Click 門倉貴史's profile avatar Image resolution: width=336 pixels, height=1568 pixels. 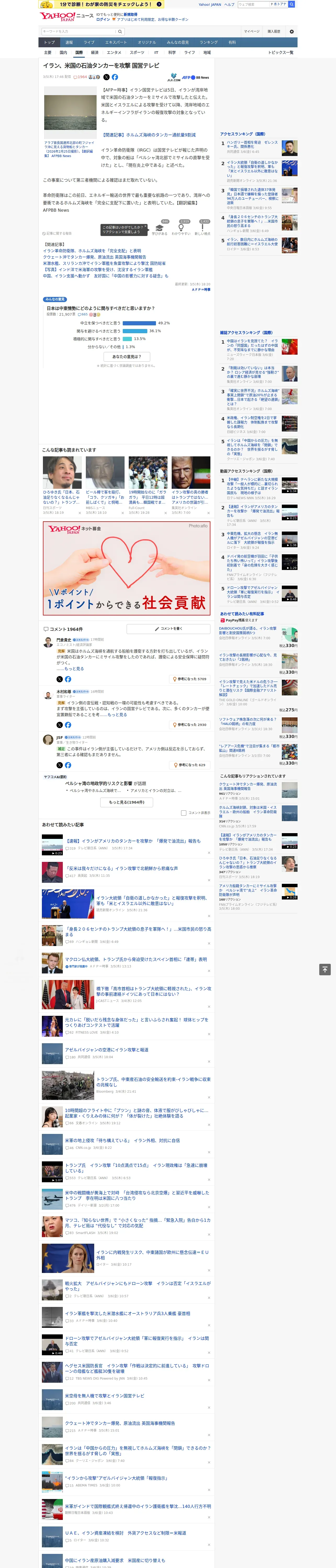(48, 642)
